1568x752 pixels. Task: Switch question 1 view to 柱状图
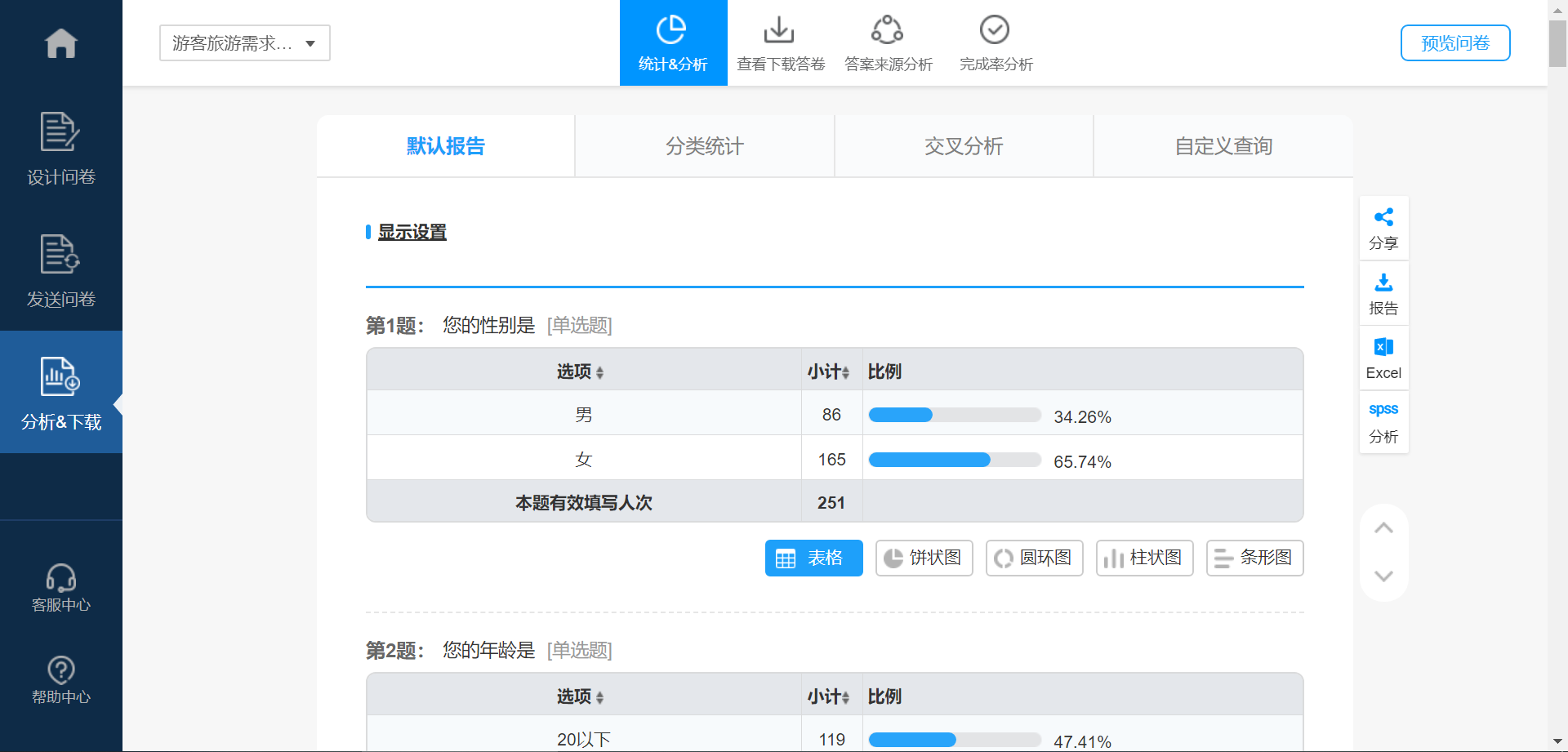click(1144, 558)
